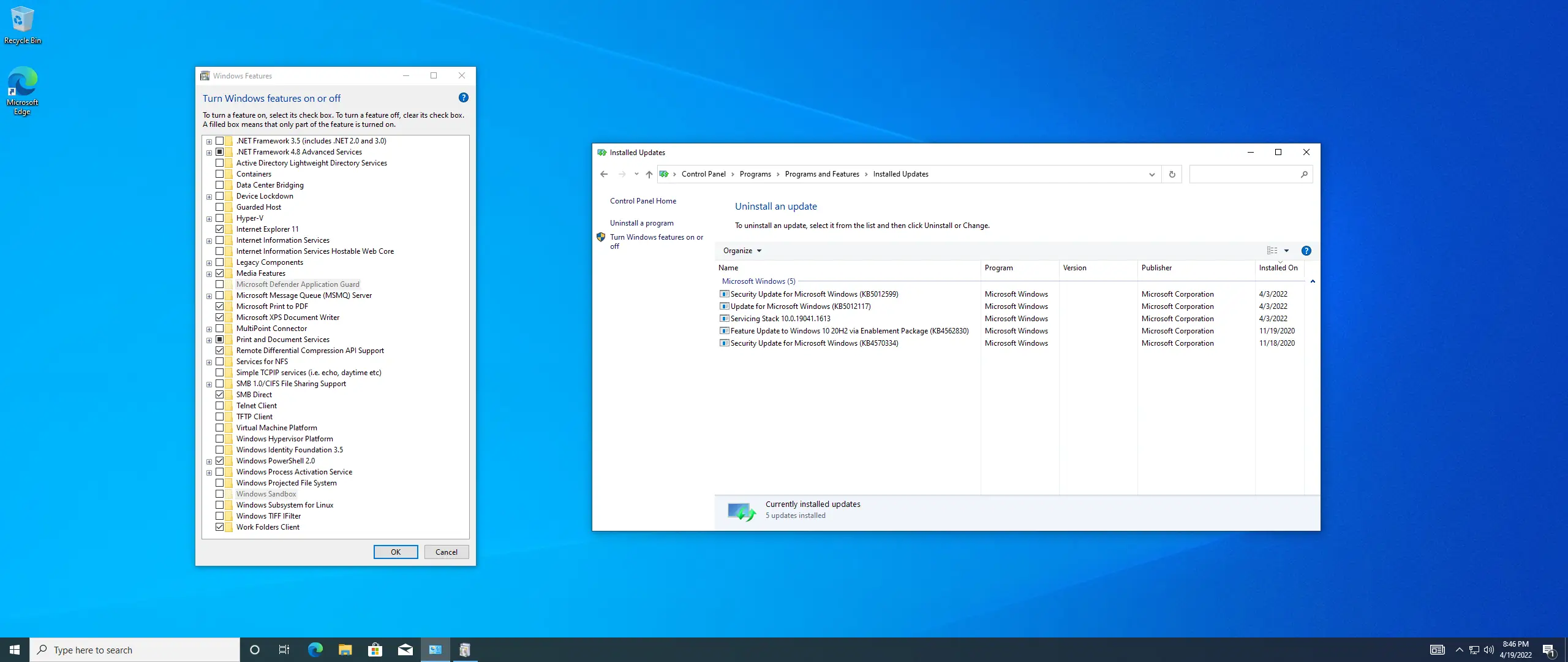
Task: Enable Telnet Client checkbox
Action: click(x=219, y=406)
